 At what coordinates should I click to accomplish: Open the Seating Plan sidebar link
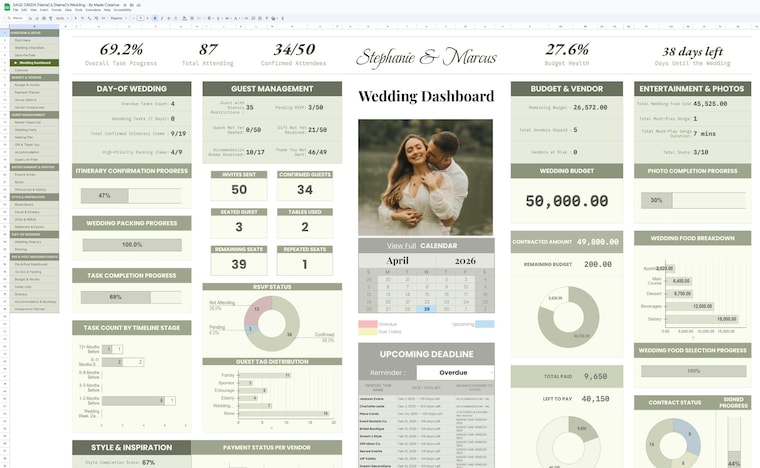coord(24,137)
